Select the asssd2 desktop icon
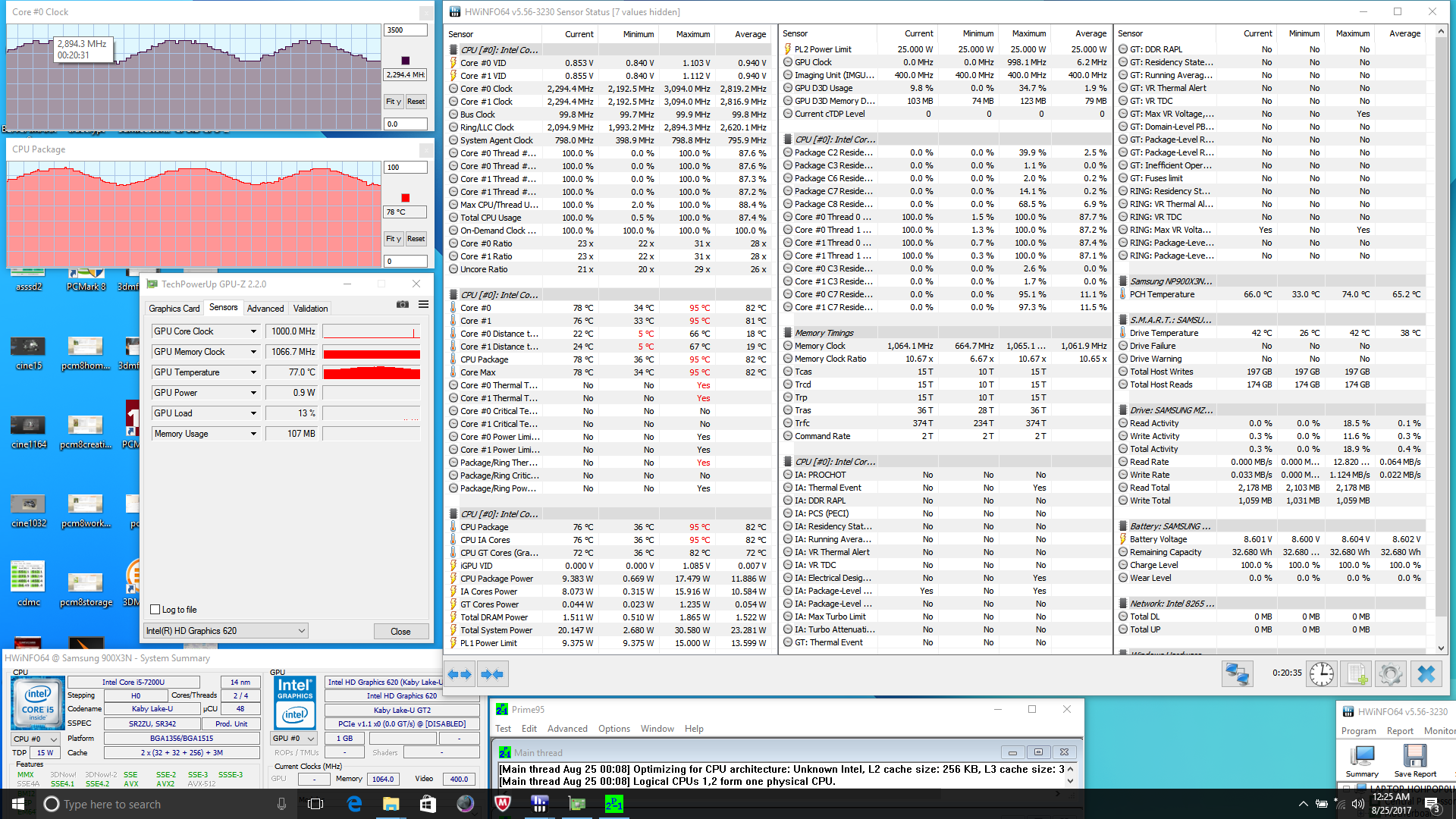Image resolution: width=1456 pixels, height=819 pixels. (x=29, y=281)
